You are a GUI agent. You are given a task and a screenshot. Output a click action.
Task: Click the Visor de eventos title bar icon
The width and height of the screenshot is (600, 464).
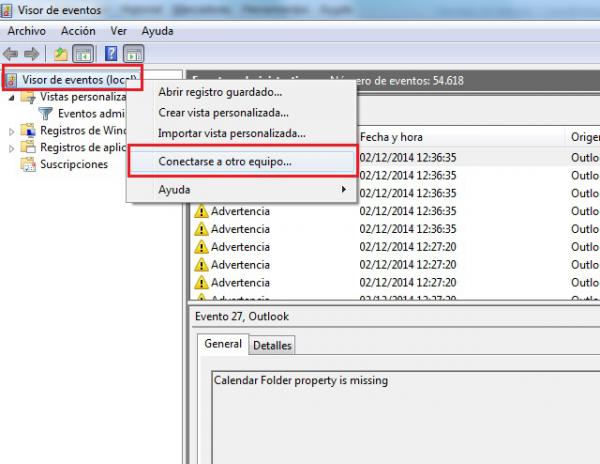click(6, 10)
